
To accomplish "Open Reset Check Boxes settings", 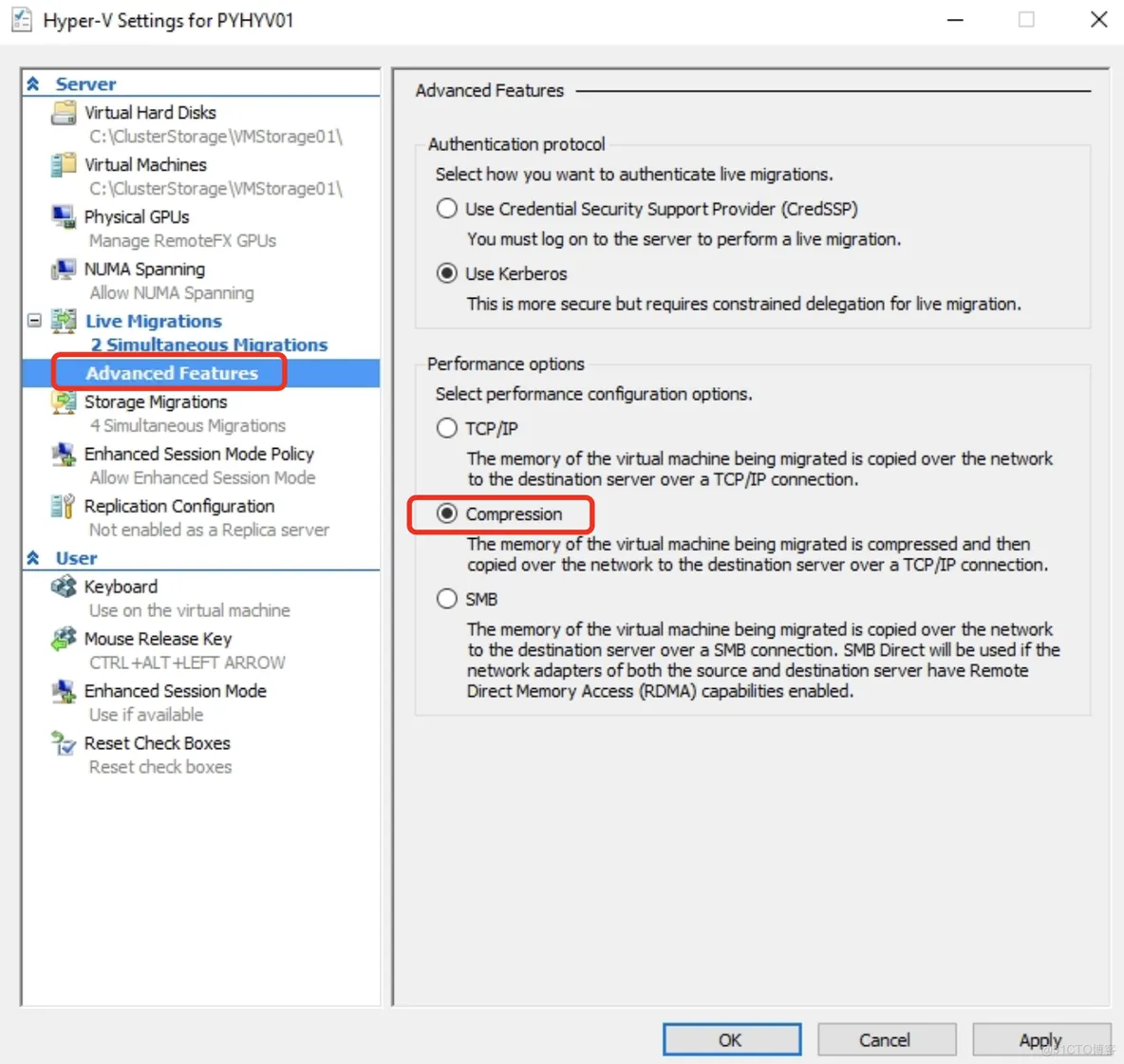I will 157,744.
